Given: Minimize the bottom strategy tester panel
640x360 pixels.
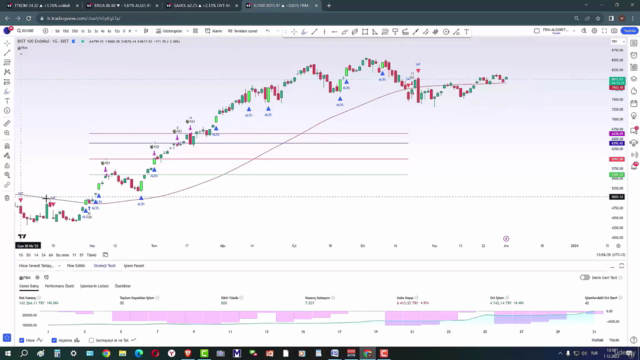Looking at the screenshot, I should coord(612,266).
